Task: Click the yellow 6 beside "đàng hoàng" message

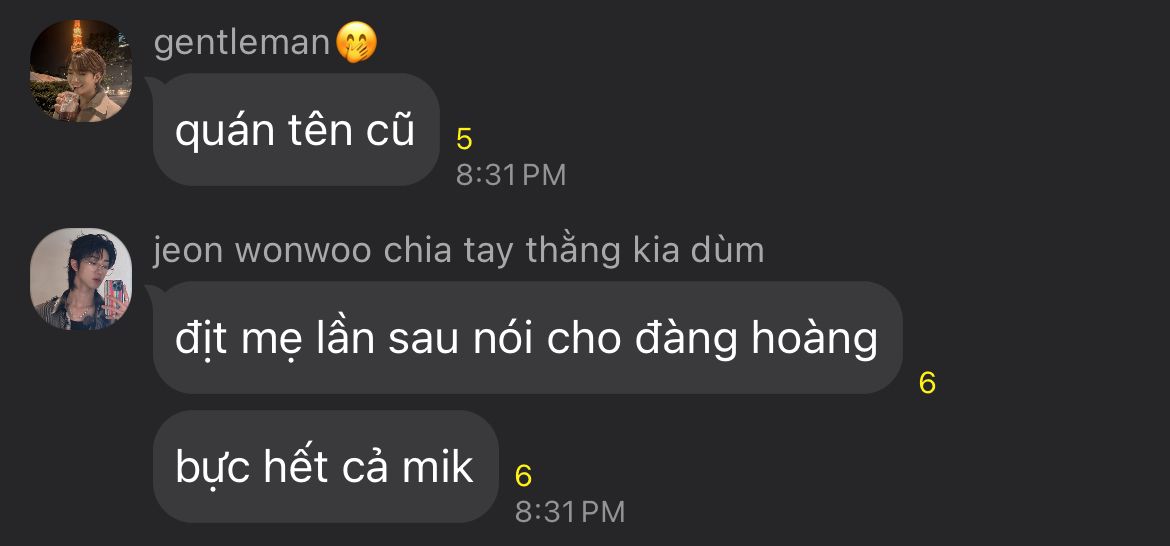Action: [927, 383]
